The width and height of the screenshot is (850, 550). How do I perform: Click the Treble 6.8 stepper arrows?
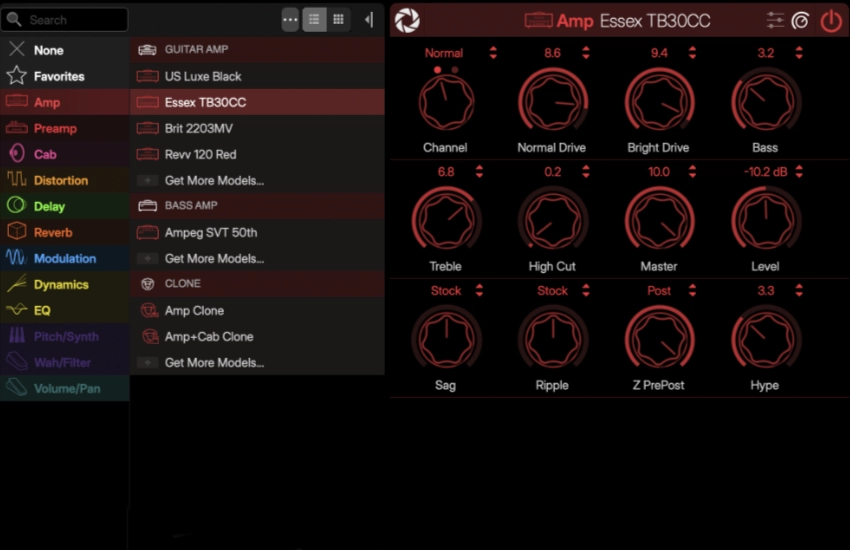click(479, 172)
